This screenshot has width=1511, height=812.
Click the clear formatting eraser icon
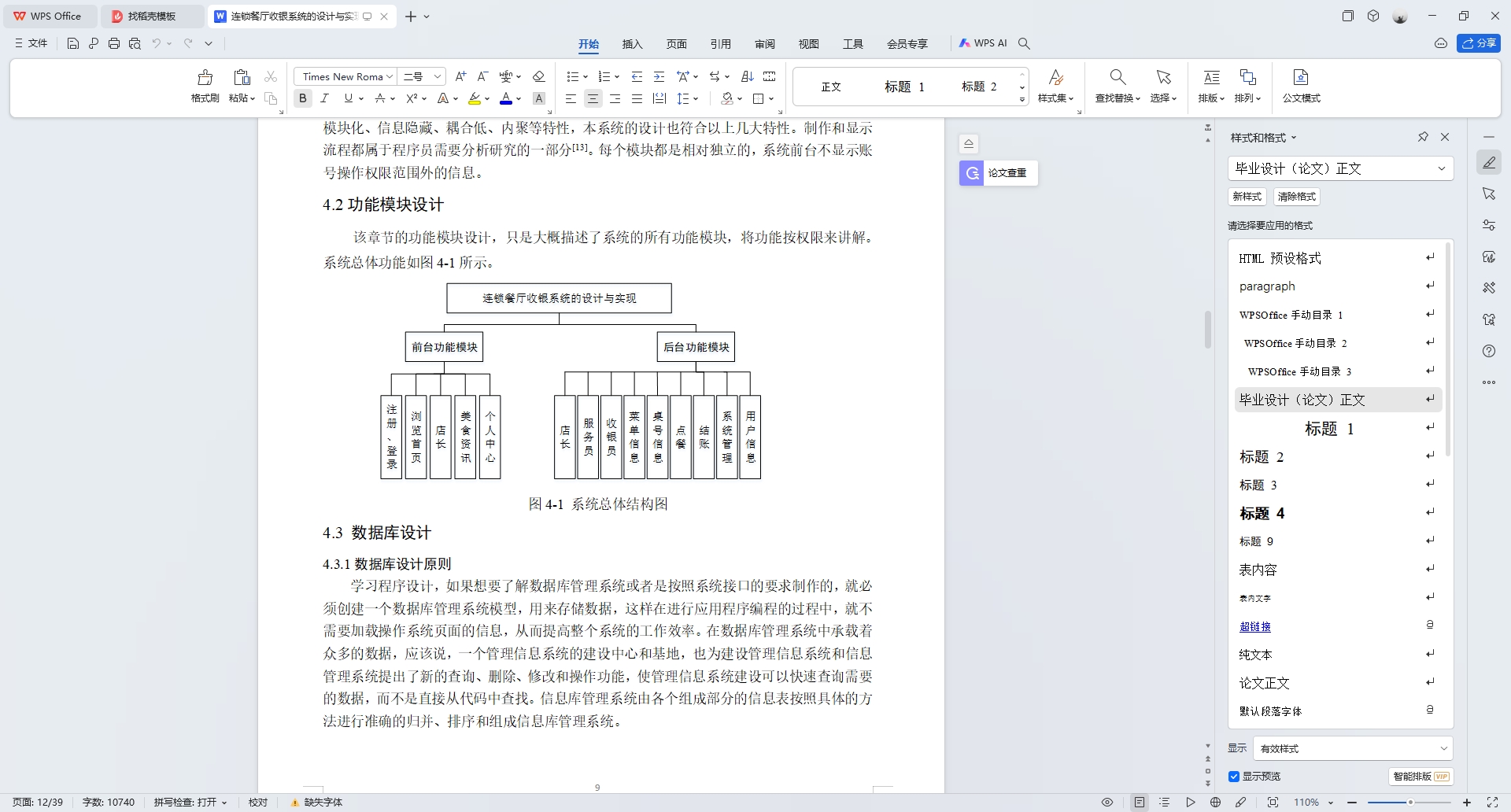click(539, 76)
